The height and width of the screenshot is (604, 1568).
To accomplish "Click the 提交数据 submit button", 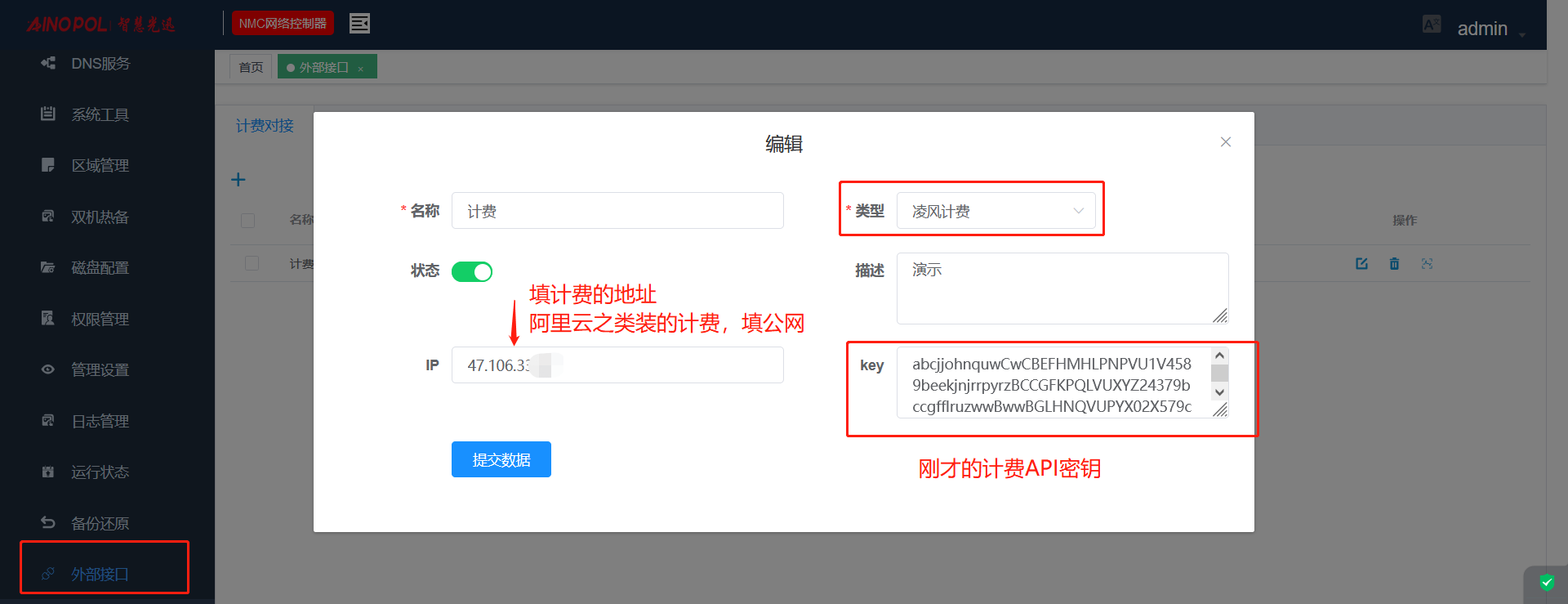I will pyautogui.click(x=501, y=459).
